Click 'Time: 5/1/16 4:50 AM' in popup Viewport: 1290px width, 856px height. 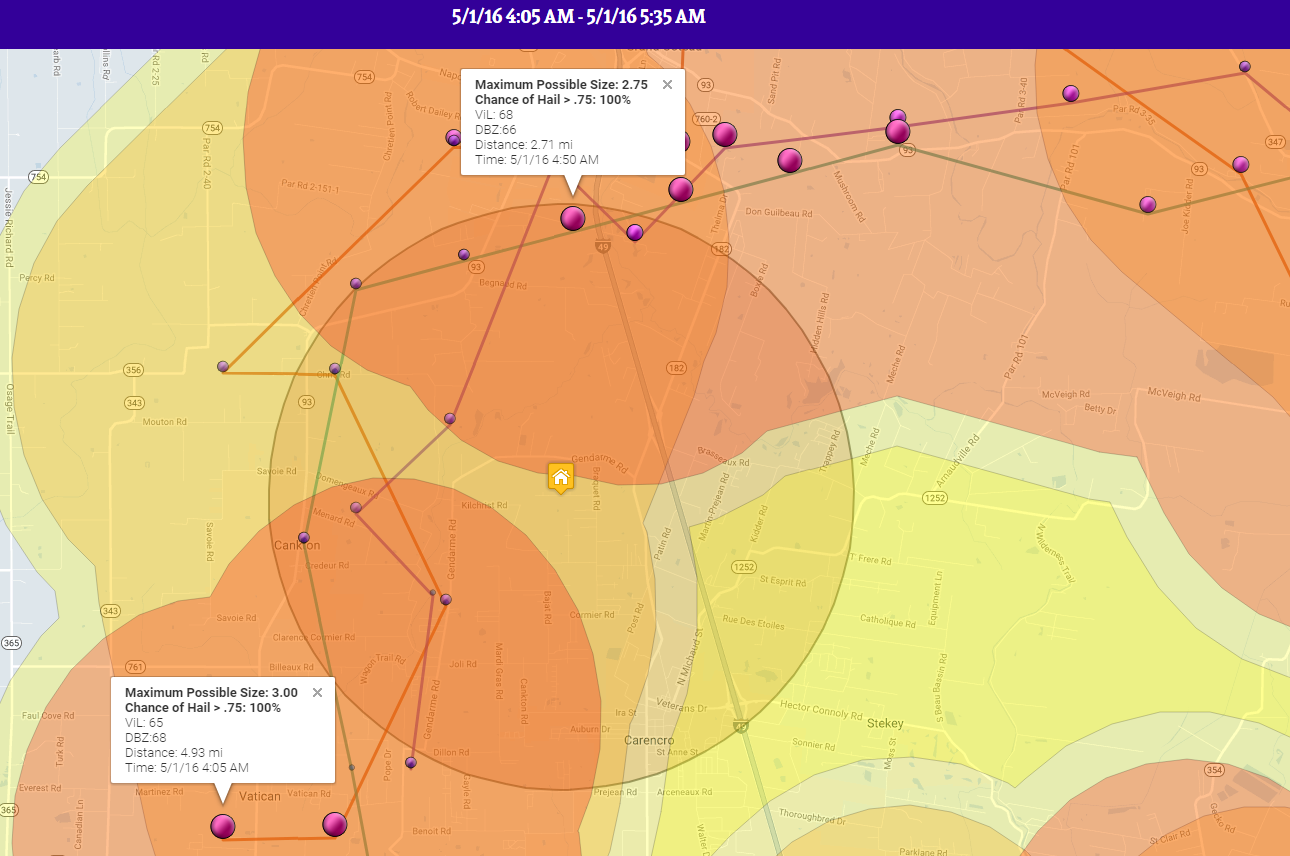537,160
